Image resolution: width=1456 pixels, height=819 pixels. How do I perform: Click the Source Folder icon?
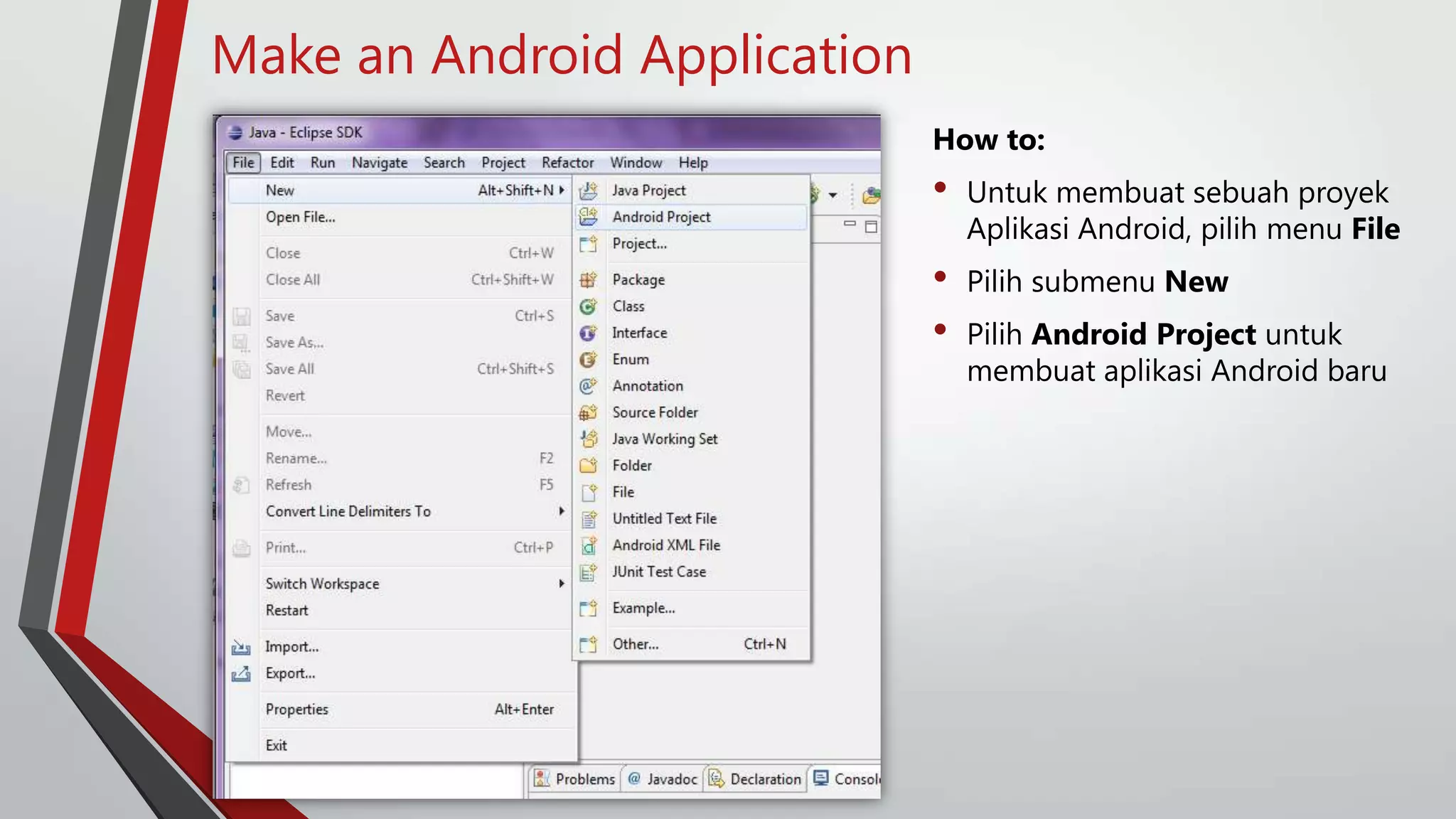point(588,412)
